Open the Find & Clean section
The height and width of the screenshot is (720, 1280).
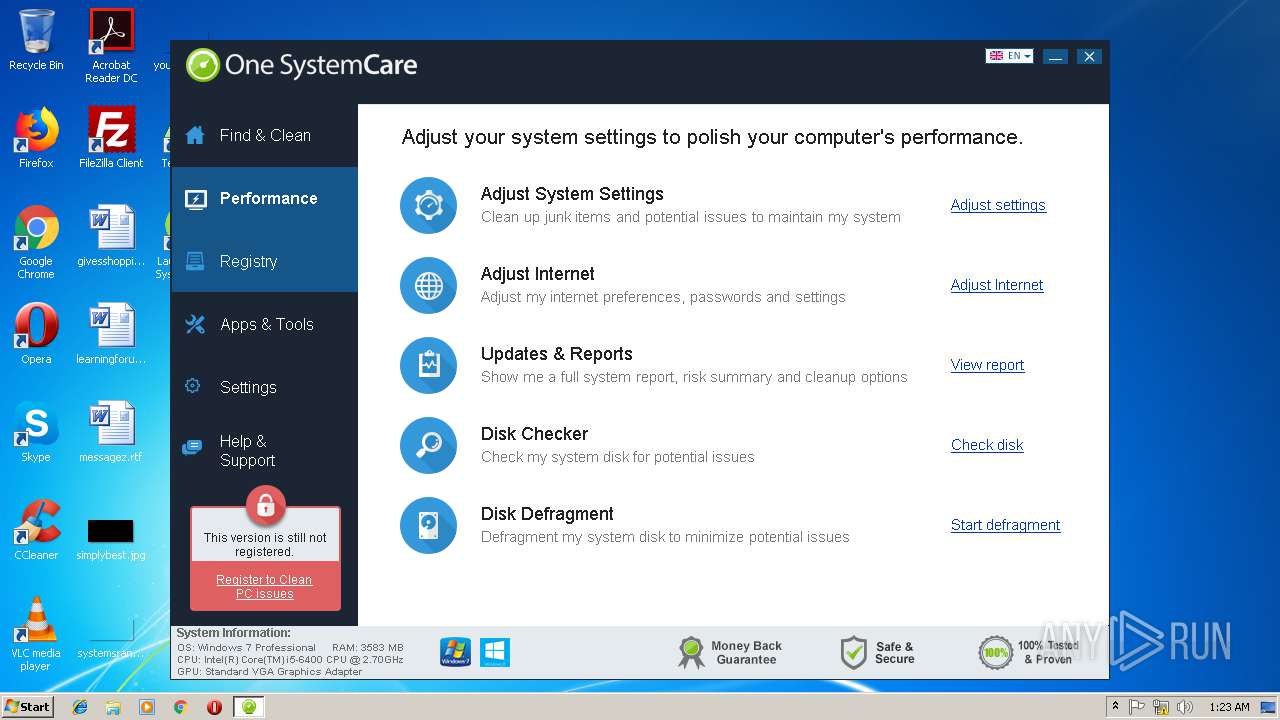tap(264, 135)
